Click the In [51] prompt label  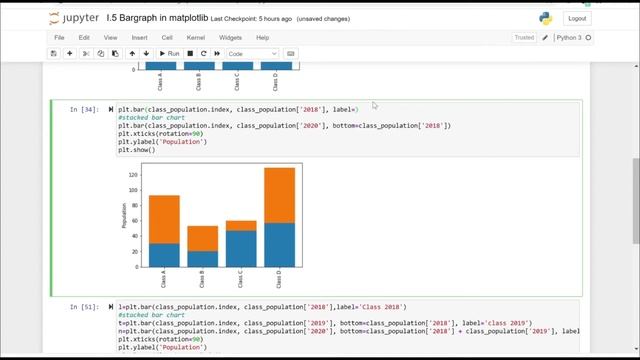84,307
